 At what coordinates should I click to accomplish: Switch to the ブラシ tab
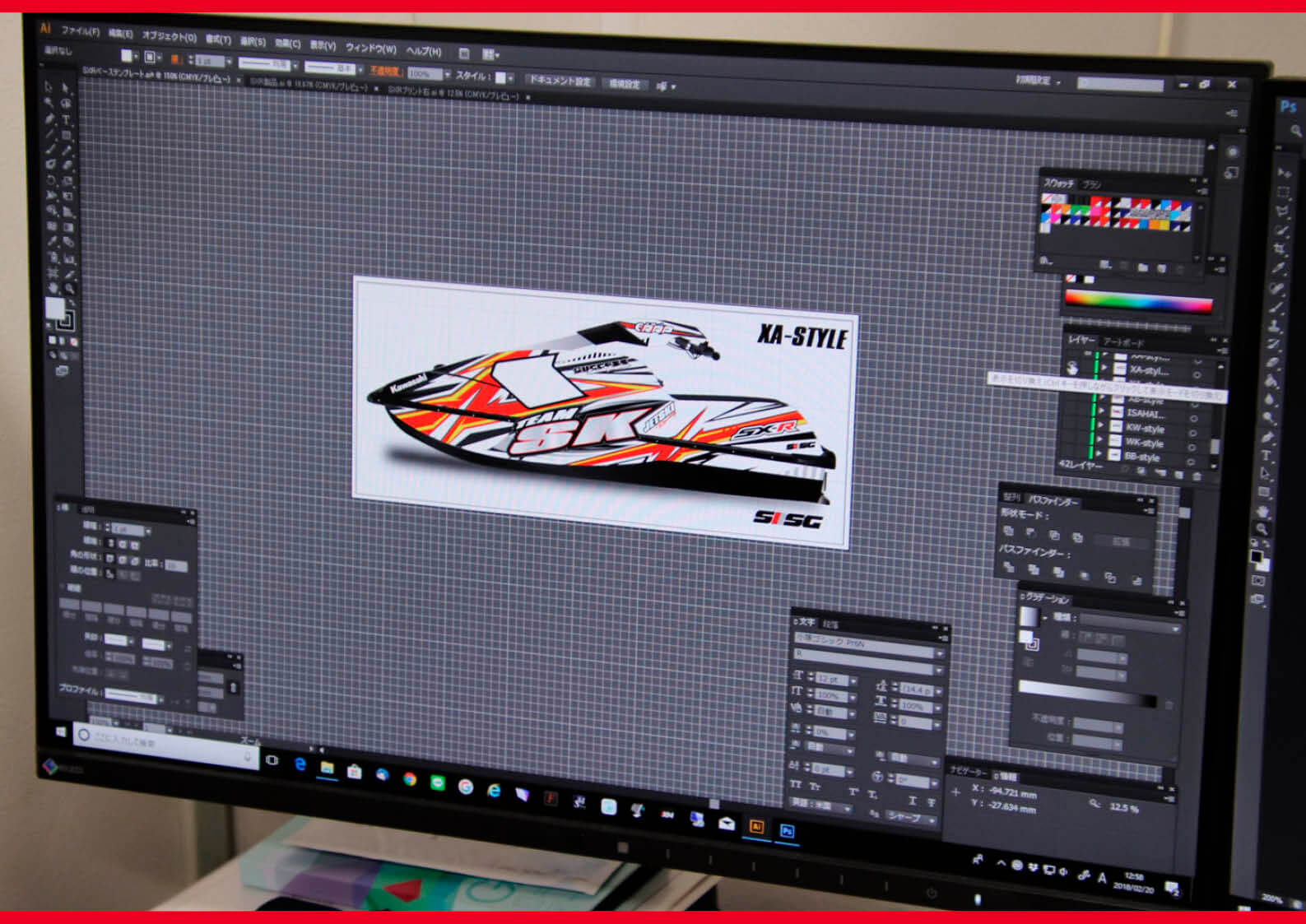[x=1091, y=184]
